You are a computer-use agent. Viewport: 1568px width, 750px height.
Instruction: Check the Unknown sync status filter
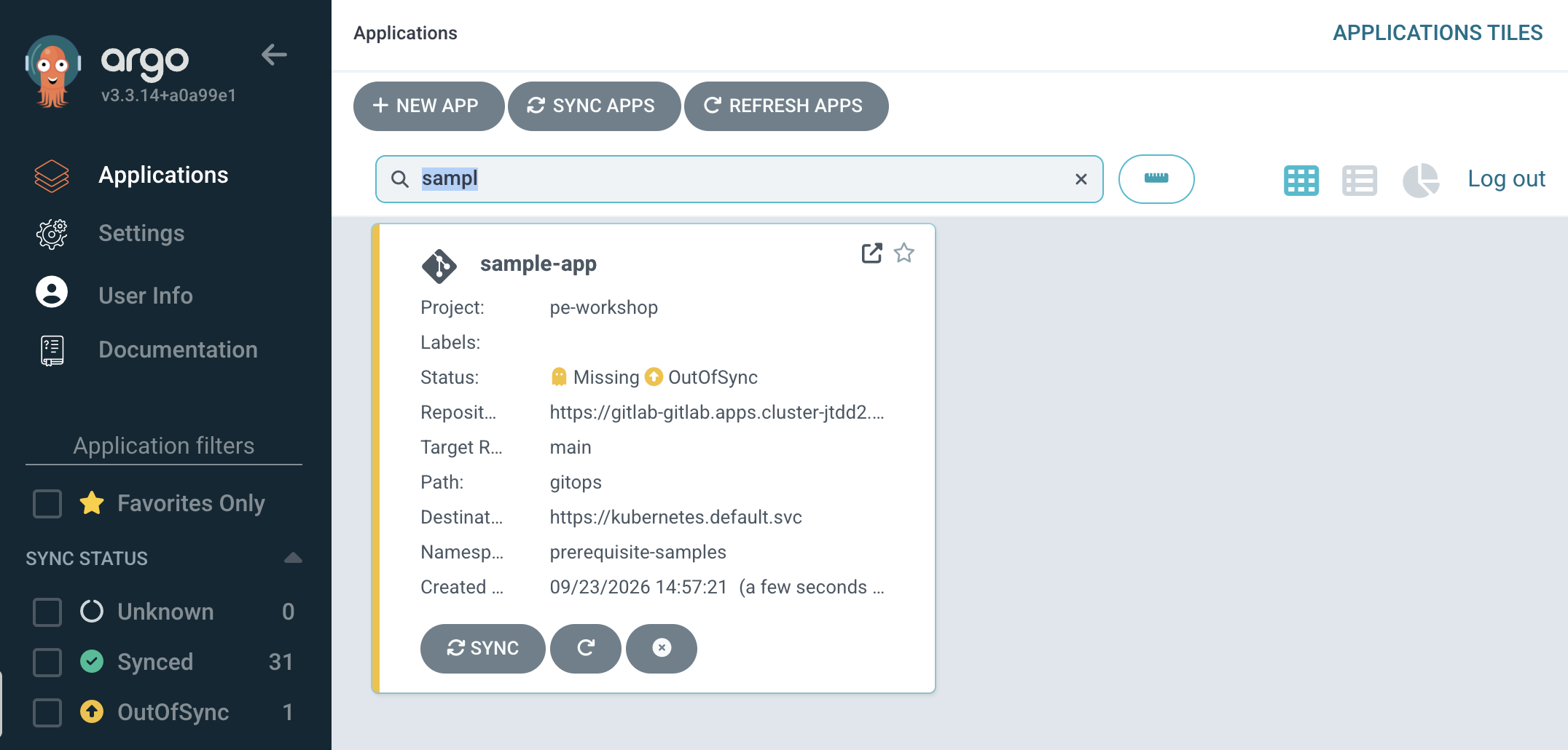coord(47,612)
